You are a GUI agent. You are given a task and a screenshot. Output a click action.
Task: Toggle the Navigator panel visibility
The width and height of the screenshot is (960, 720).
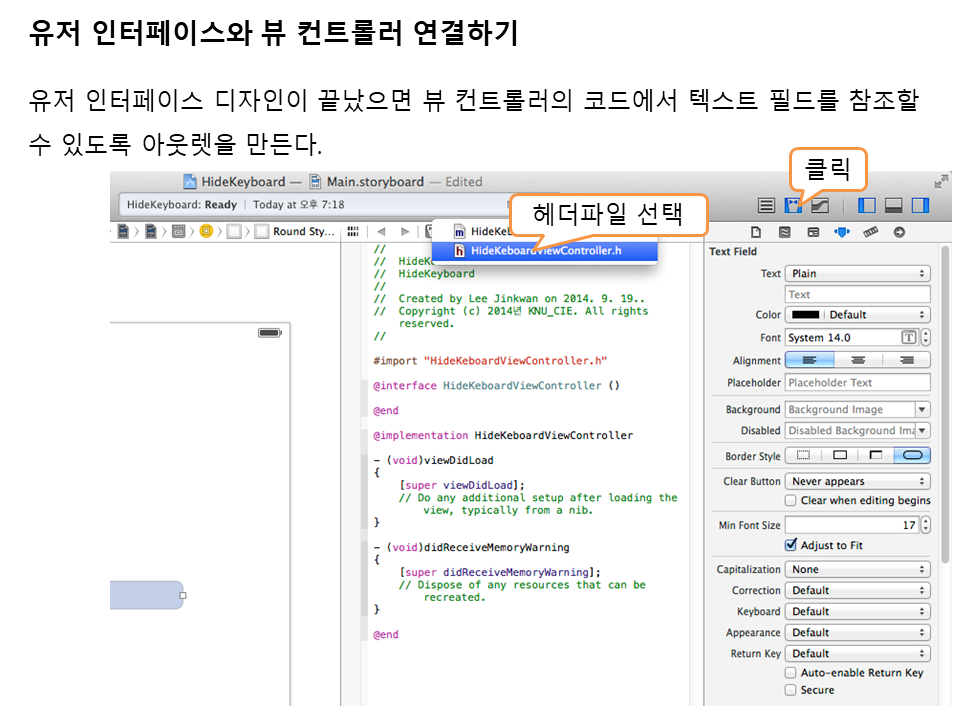tap(867, 206)
